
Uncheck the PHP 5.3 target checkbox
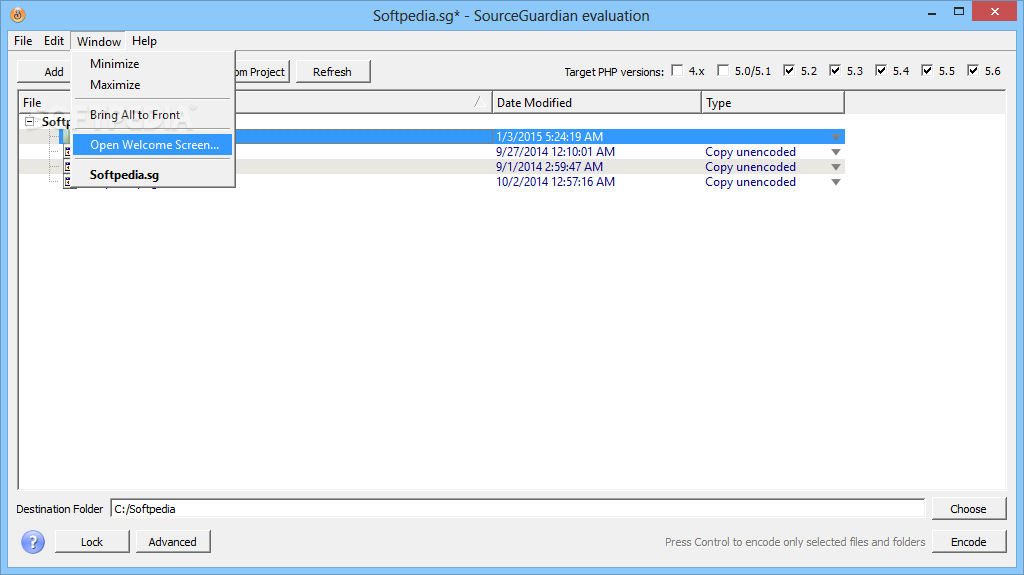tap(835, 70)
